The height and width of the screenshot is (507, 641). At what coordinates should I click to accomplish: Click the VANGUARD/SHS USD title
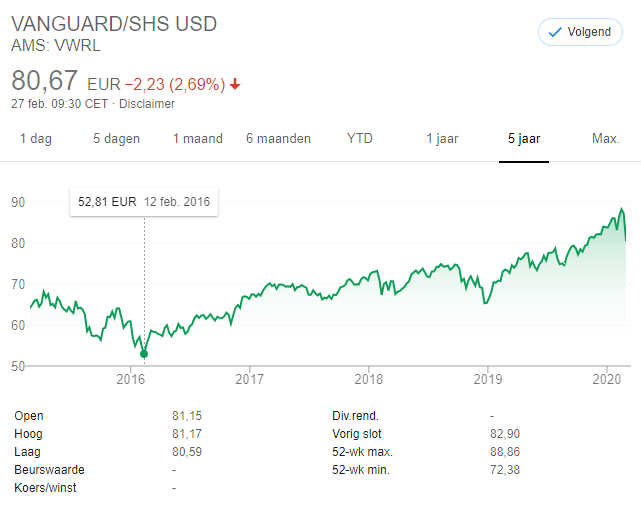pos(114,23)
